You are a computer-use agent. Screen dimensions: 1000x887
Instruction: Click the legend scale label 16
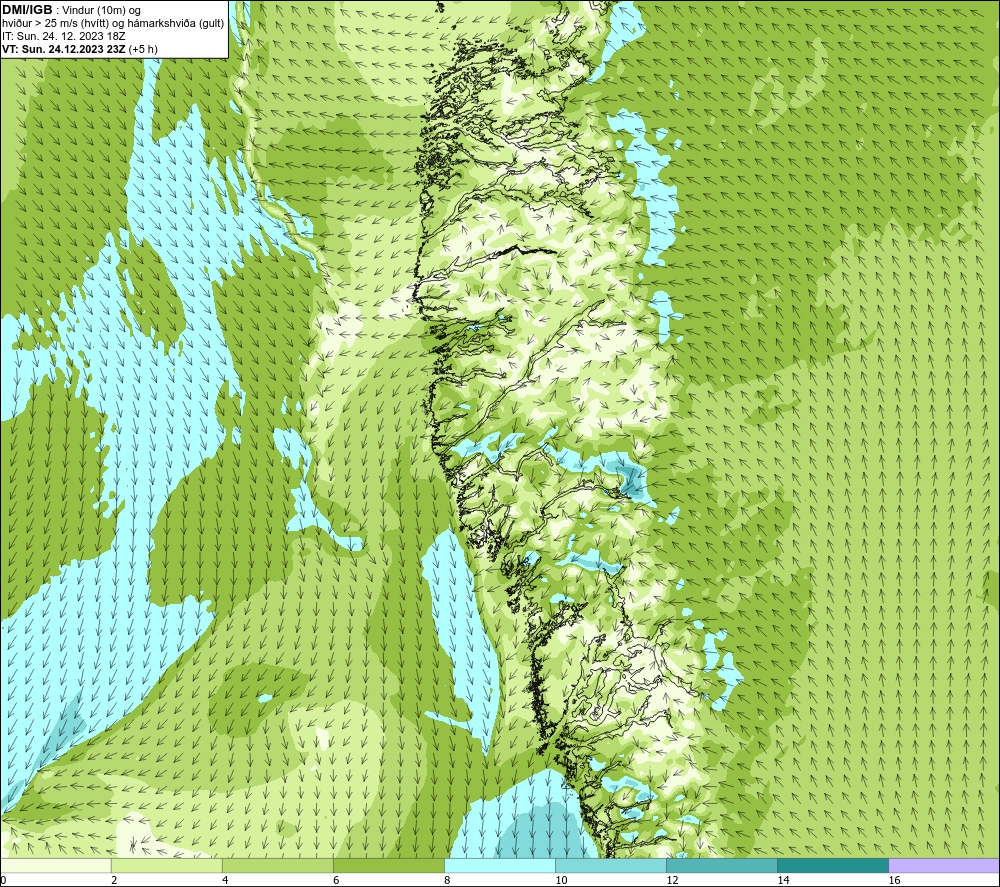894,881
